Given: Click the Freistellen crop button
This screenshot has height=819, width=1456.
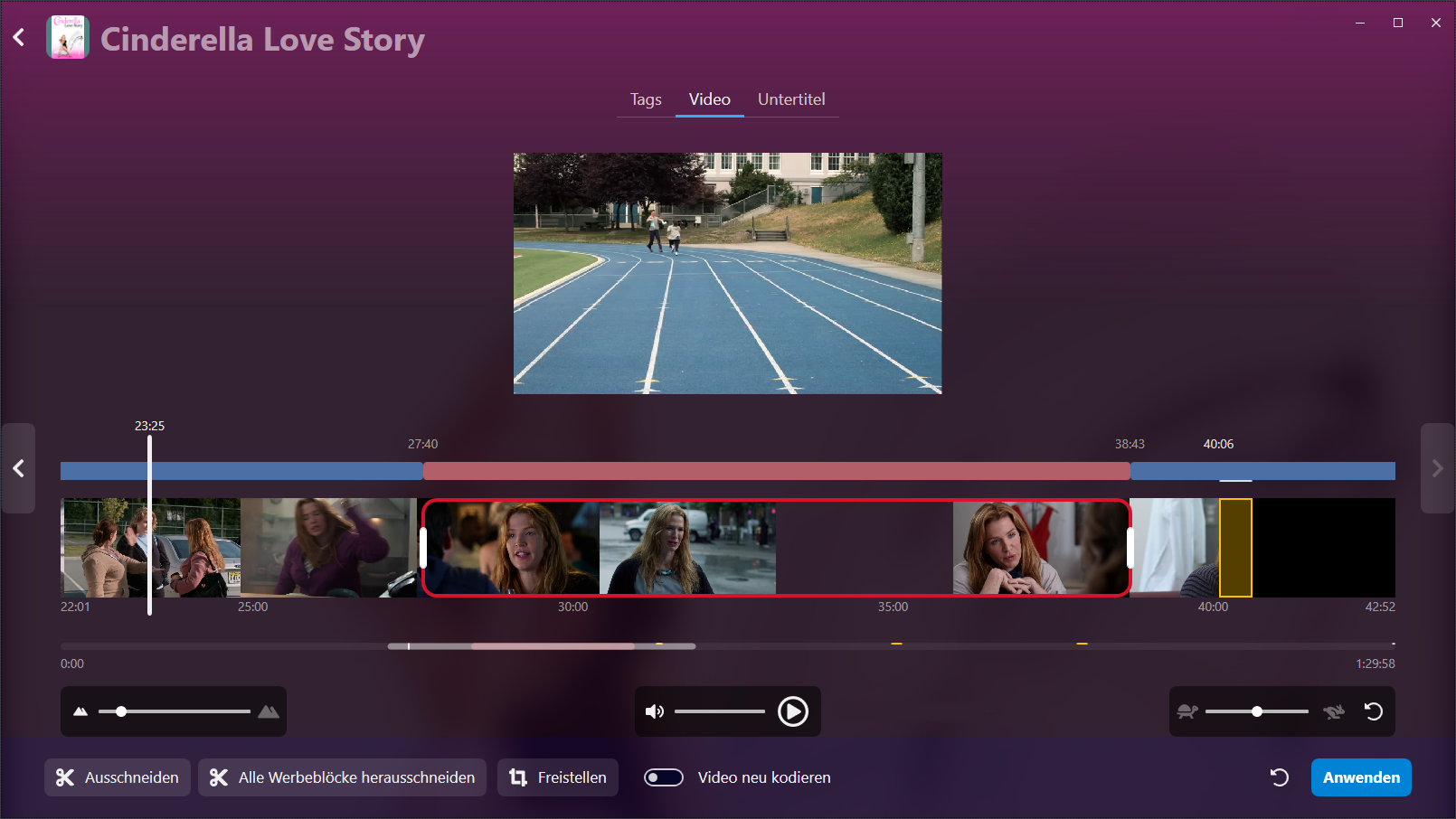Looking at the screenshot, I should point(558,777).
